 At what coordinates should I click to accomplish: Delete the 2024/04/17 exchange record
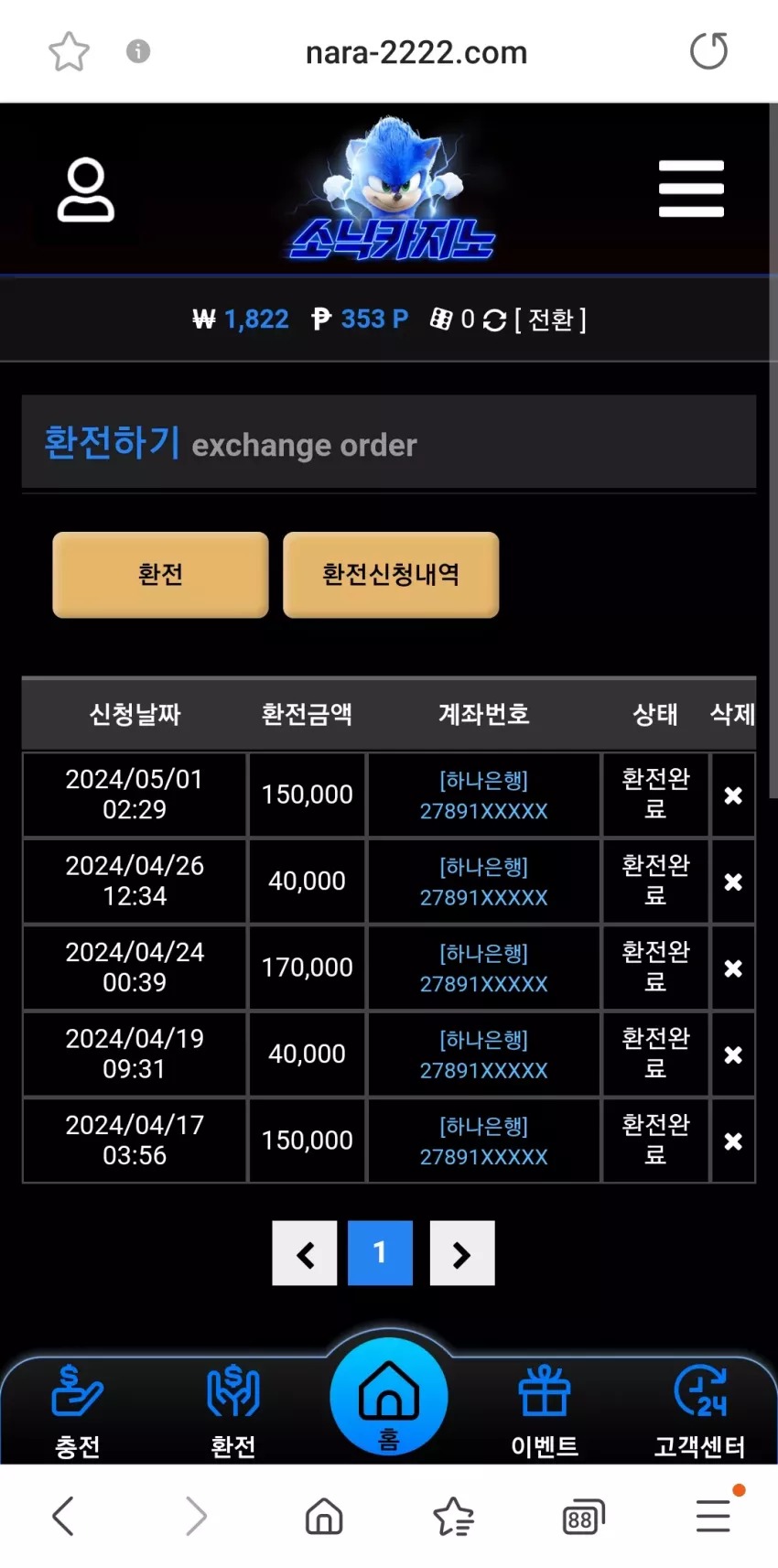click(733, 1141)
